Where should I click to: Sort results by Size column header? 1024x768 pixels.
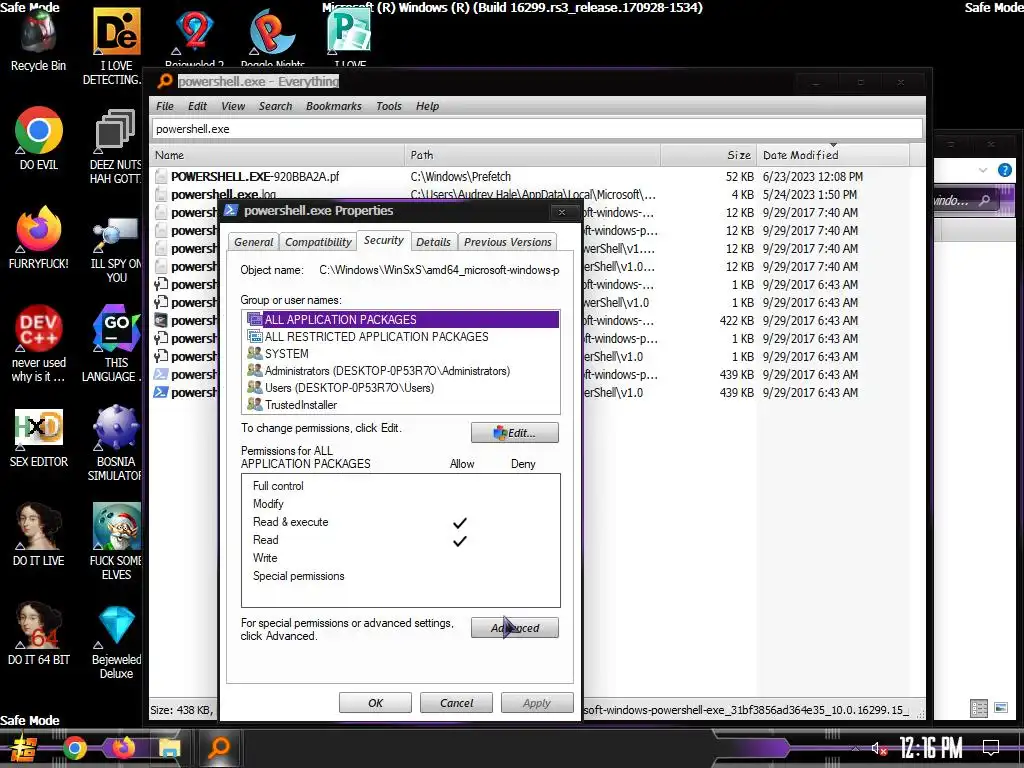coord(709,155)
